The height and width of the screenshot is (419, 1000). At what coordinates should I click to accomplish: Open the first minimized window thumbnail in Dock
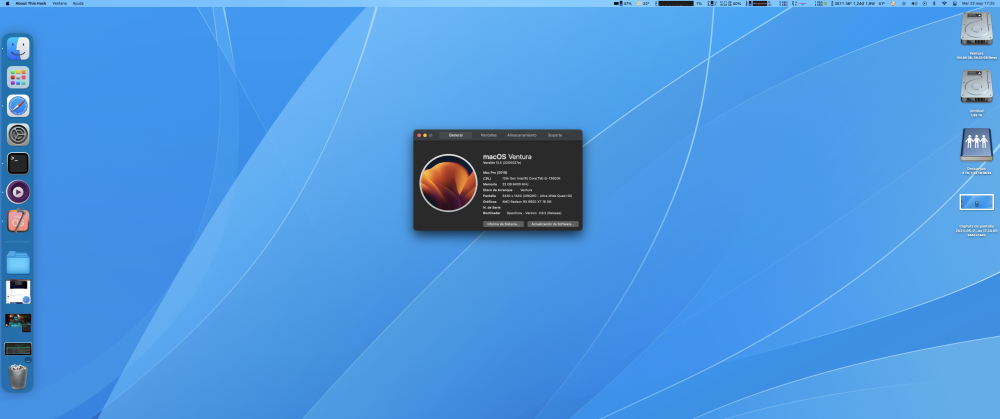pos(18,292)
